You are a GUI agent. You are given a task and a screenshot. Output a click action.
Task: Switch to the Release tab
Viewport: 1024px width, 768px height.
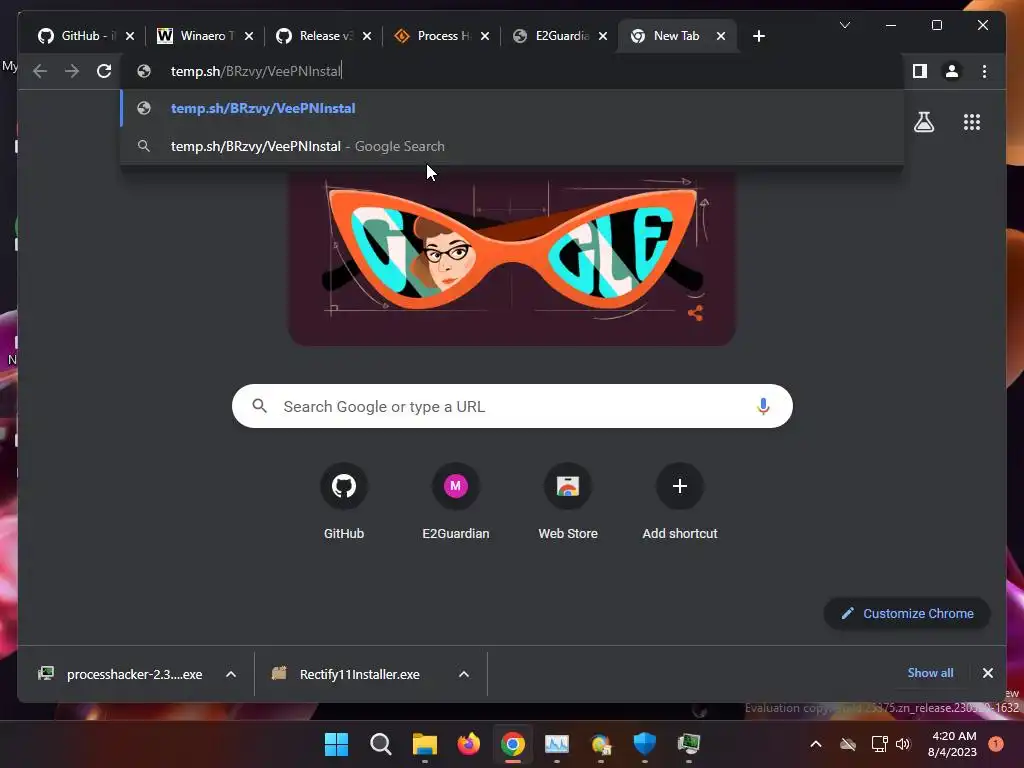pos(315,36)
